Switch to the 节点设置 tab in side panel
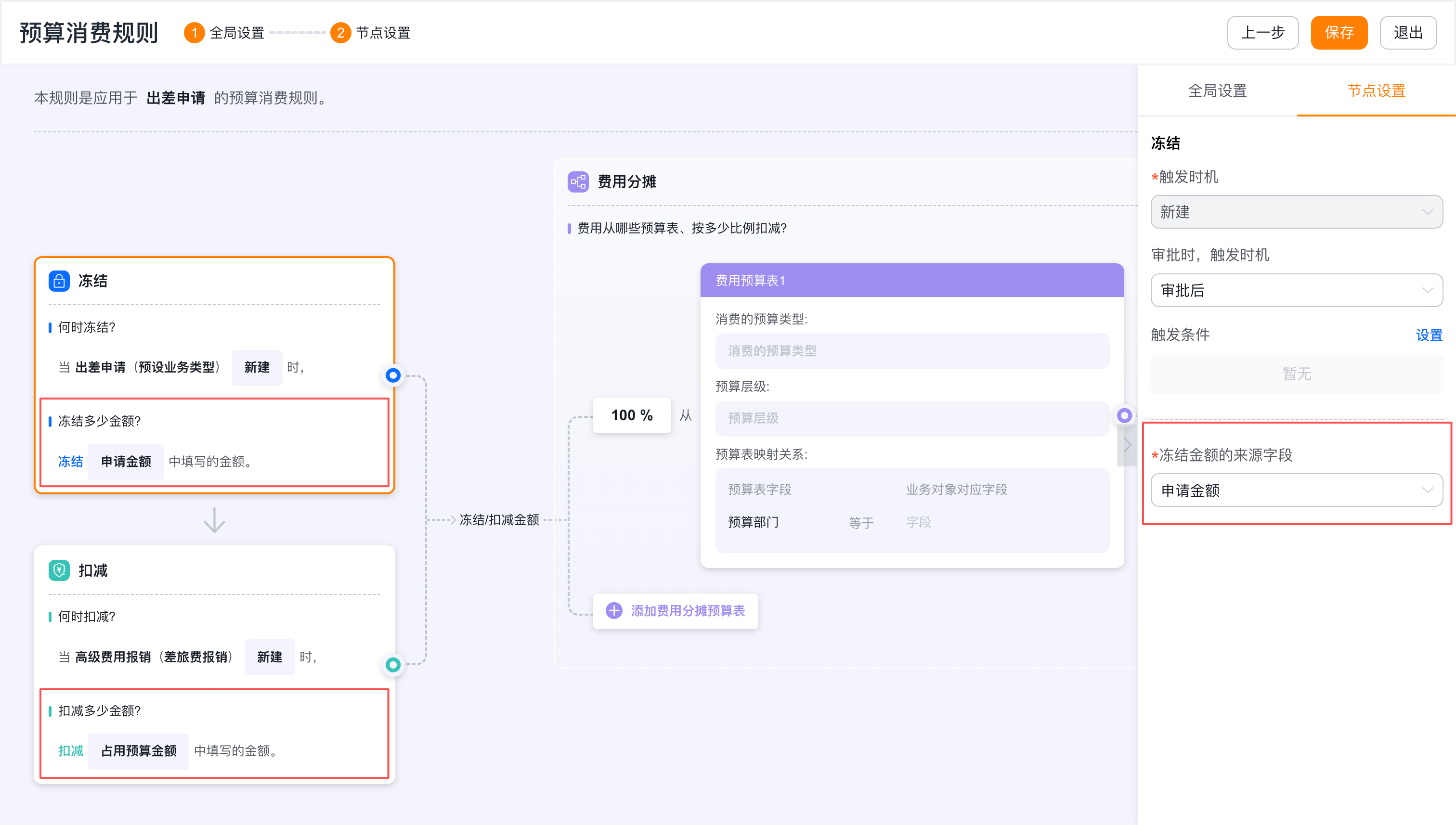Screen dimensions: 1456x825 (x=1376, y=90)
